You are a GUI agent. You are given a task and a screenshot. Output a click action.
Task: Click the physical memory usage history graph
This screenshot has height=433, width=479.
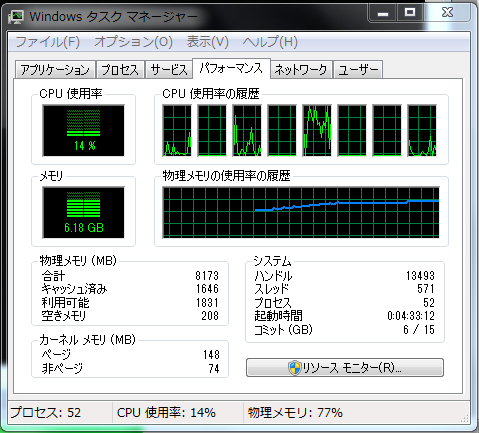(x=301, y=213)
